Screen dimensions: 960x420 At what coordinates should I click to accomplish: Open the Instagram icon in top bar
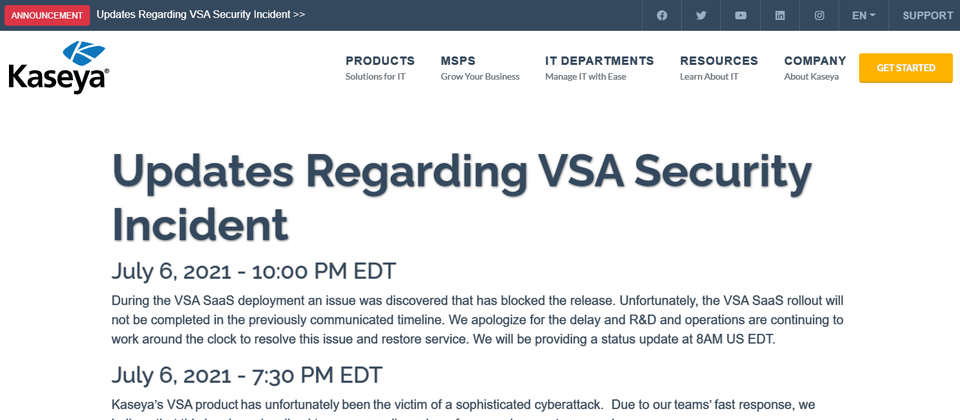click(819, 15)
